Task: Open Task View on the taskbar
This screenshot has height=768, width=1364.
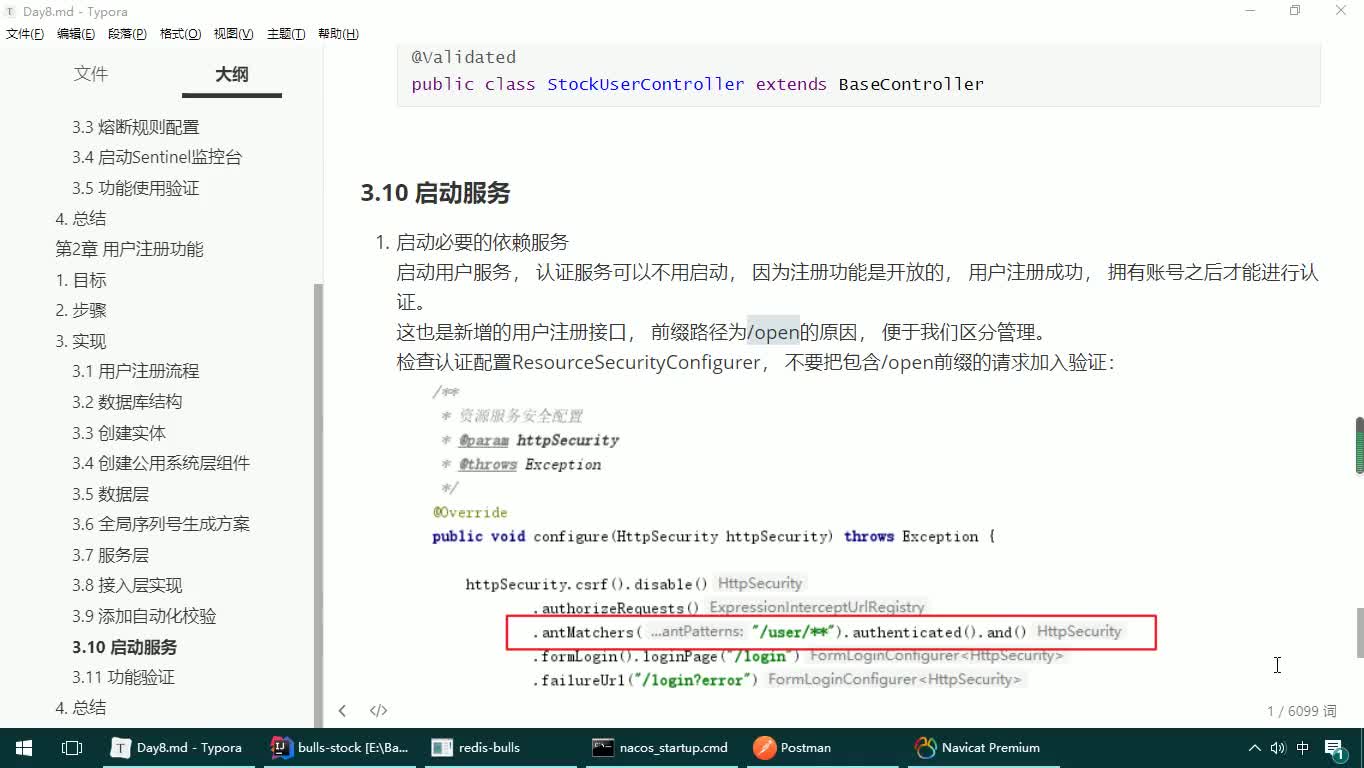Action: pos(72,747)
